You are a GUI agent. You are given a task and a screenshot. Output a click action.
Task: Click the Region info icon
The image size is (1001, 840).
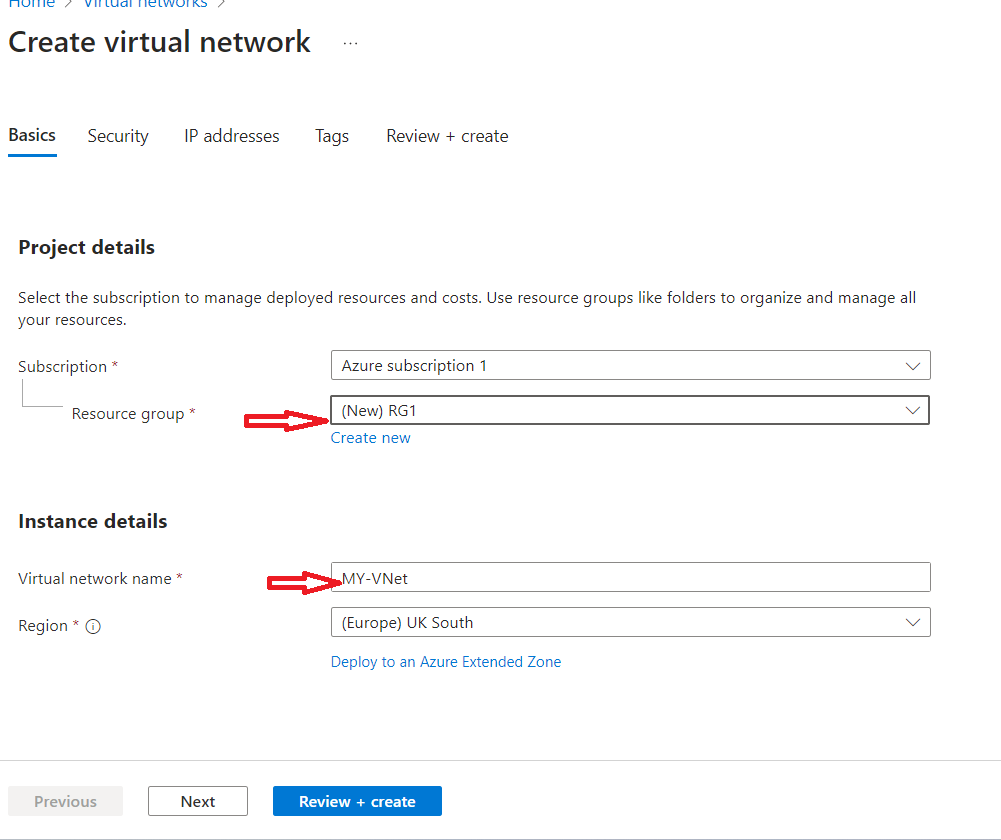pyautogui.click(x=93, y=627)
